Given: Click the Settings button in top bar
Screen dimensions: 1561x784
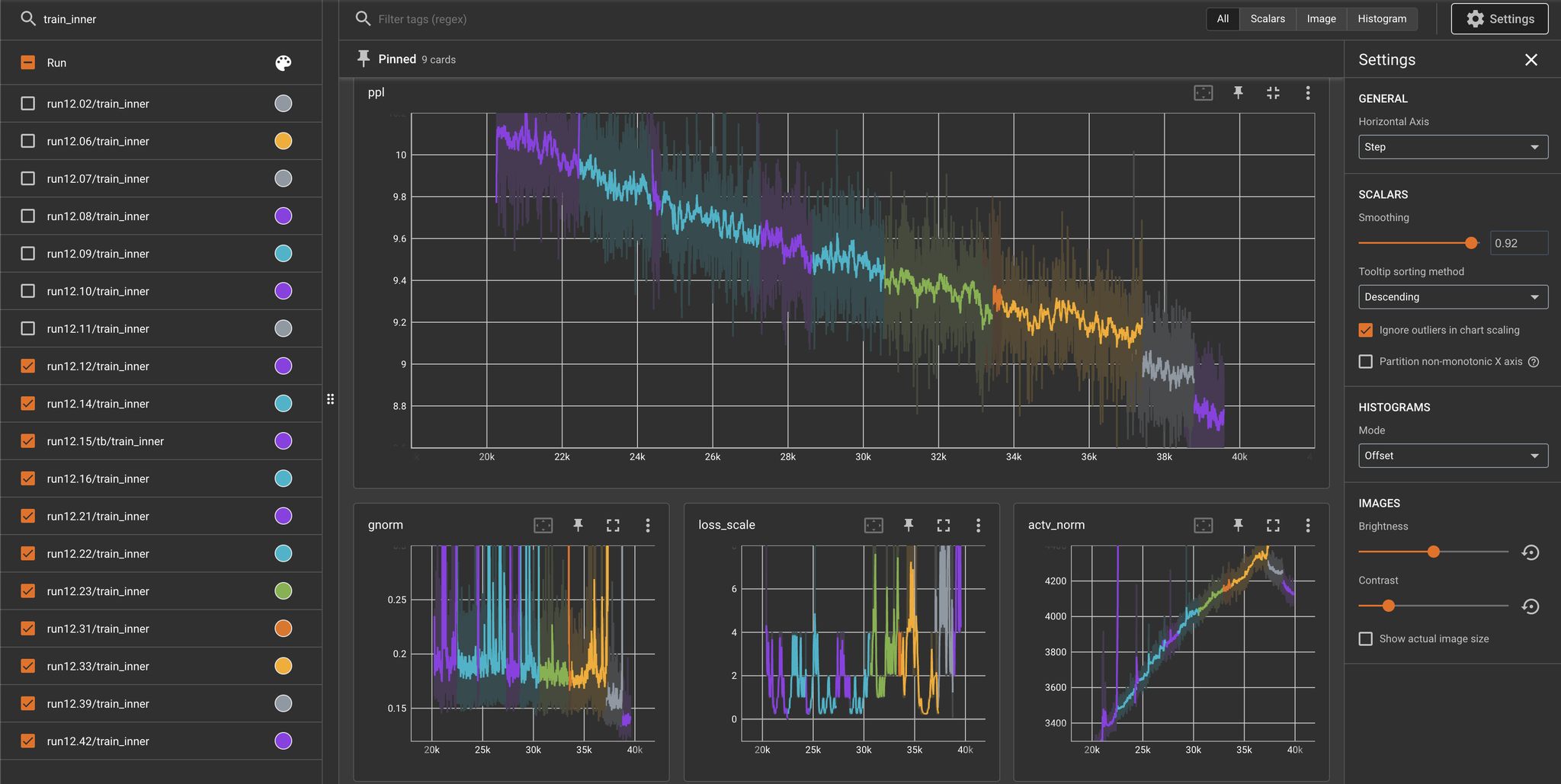Looking at the screenshot, I should [x=1499, y=19].
